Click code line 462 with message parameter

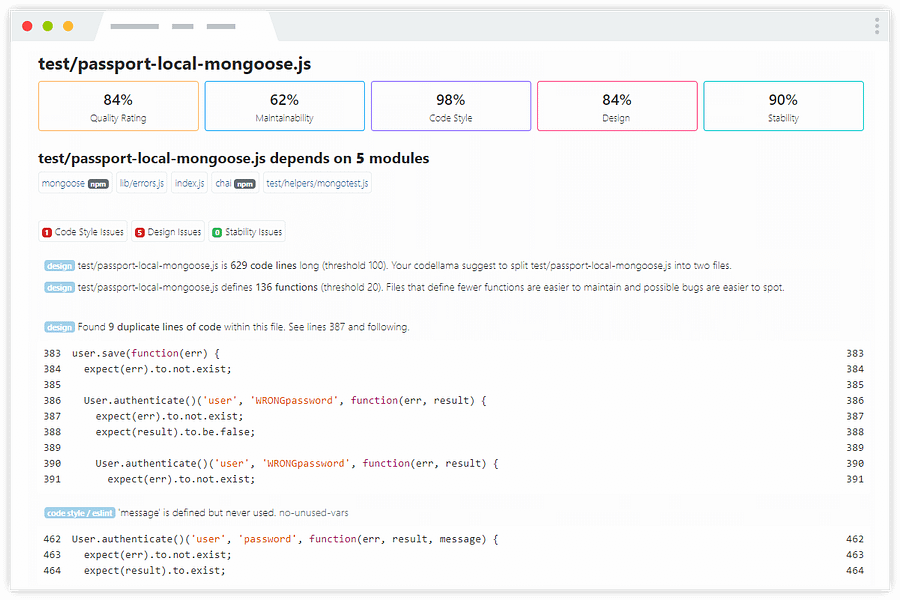point(285,539)
